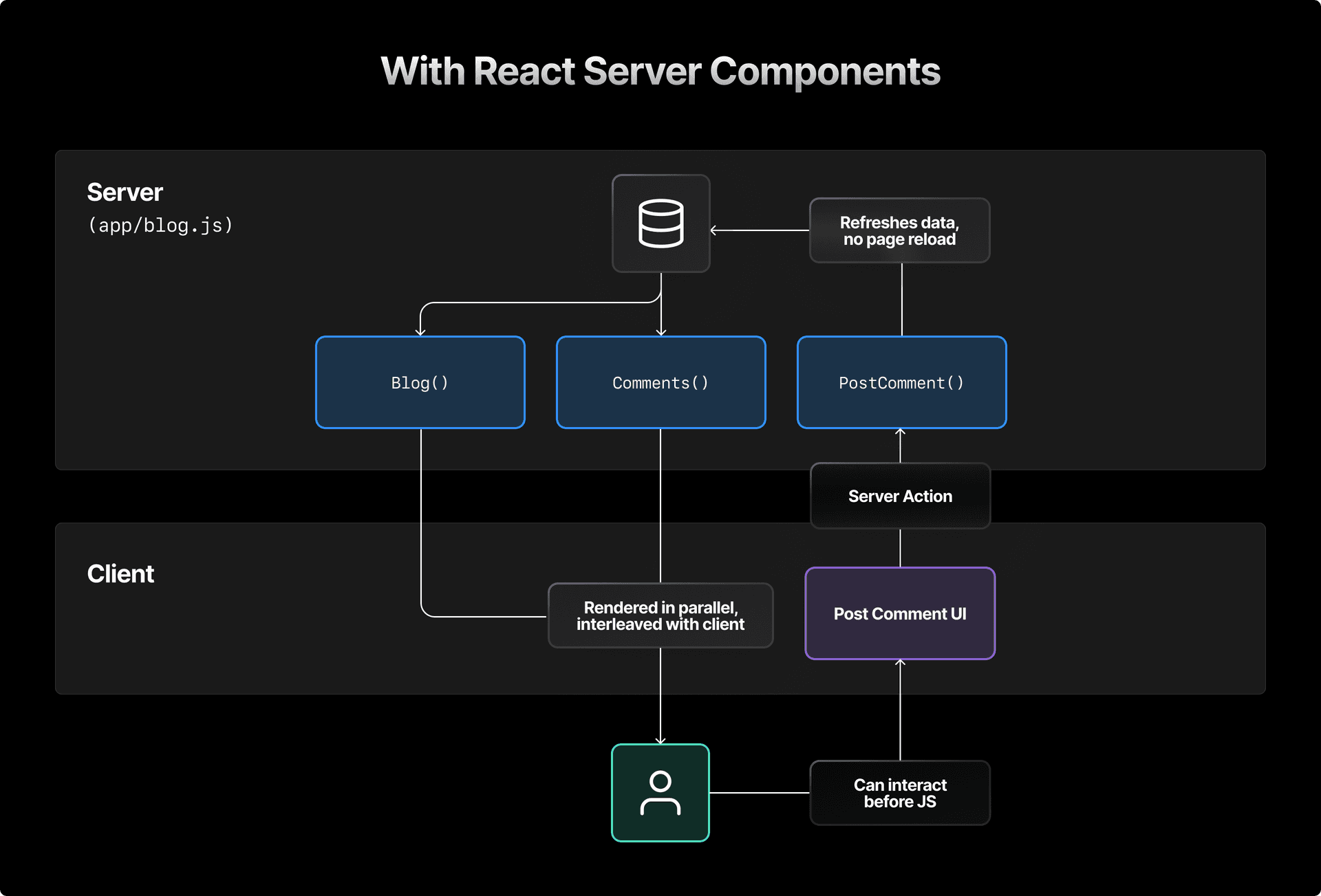Click the PostComment() component box
This screenshot has height=896, width=1321.
[900, 382]
